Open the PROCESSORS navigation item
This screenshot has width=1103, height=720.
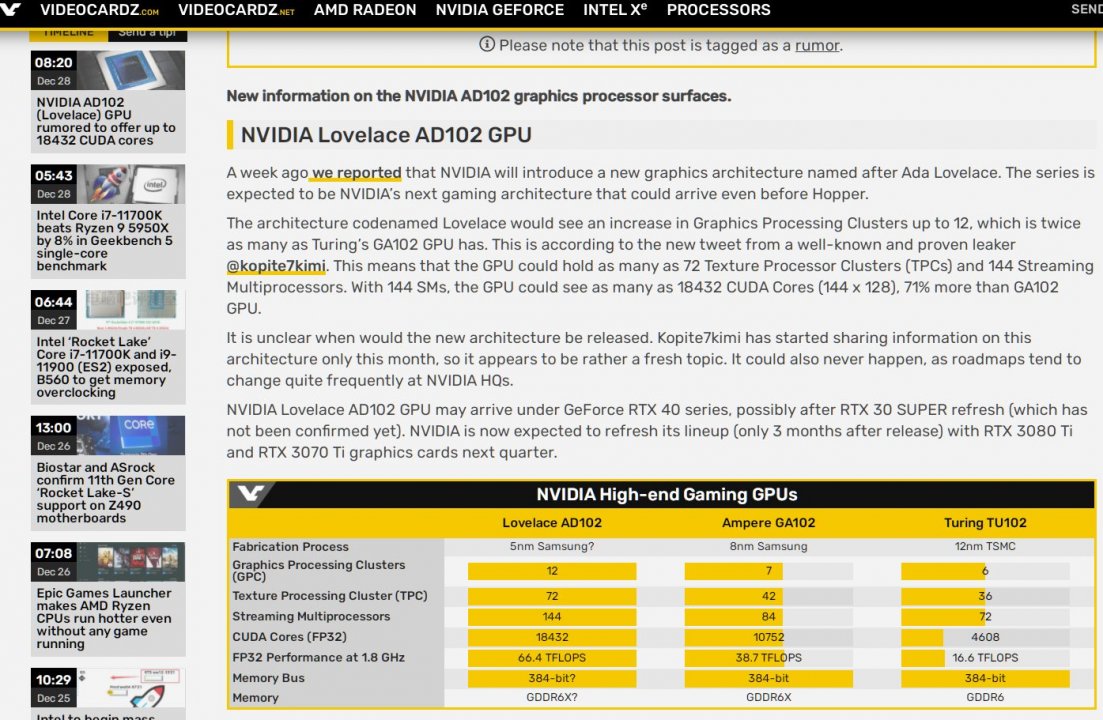(x=718, y=10)
